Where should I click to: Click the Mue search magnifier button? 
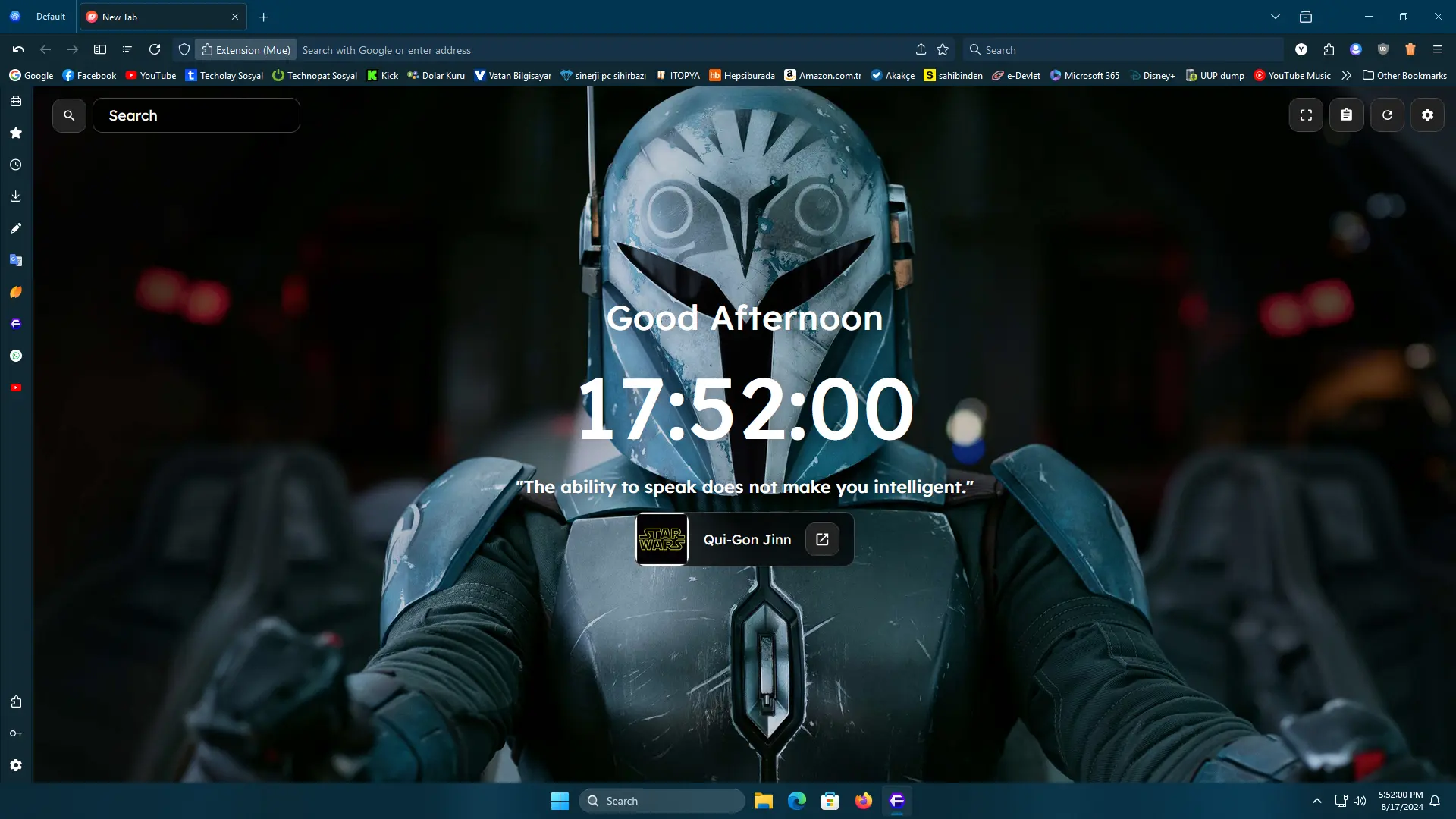point(69,115)
